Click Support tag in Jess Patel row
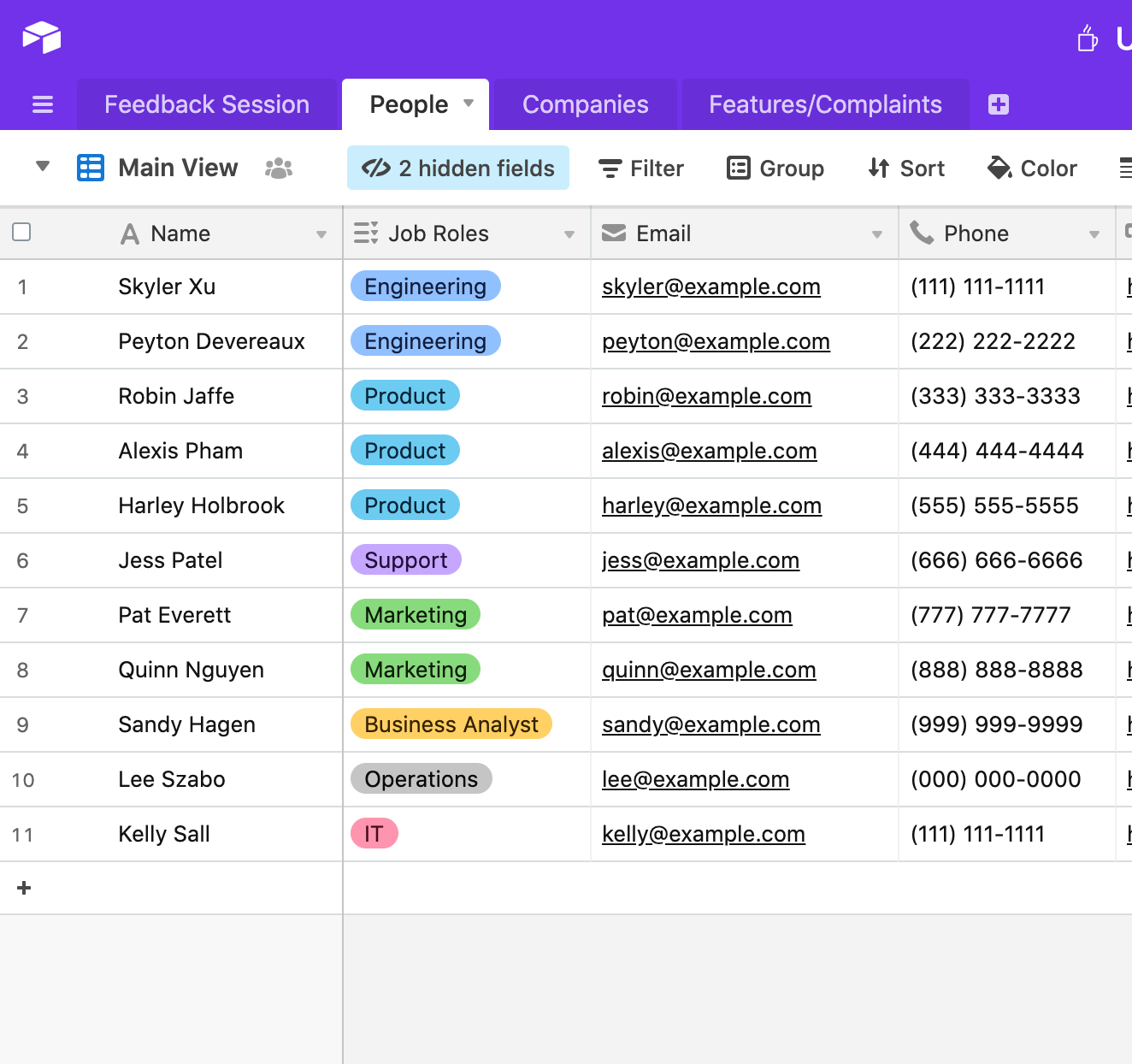 pos(406,560)
